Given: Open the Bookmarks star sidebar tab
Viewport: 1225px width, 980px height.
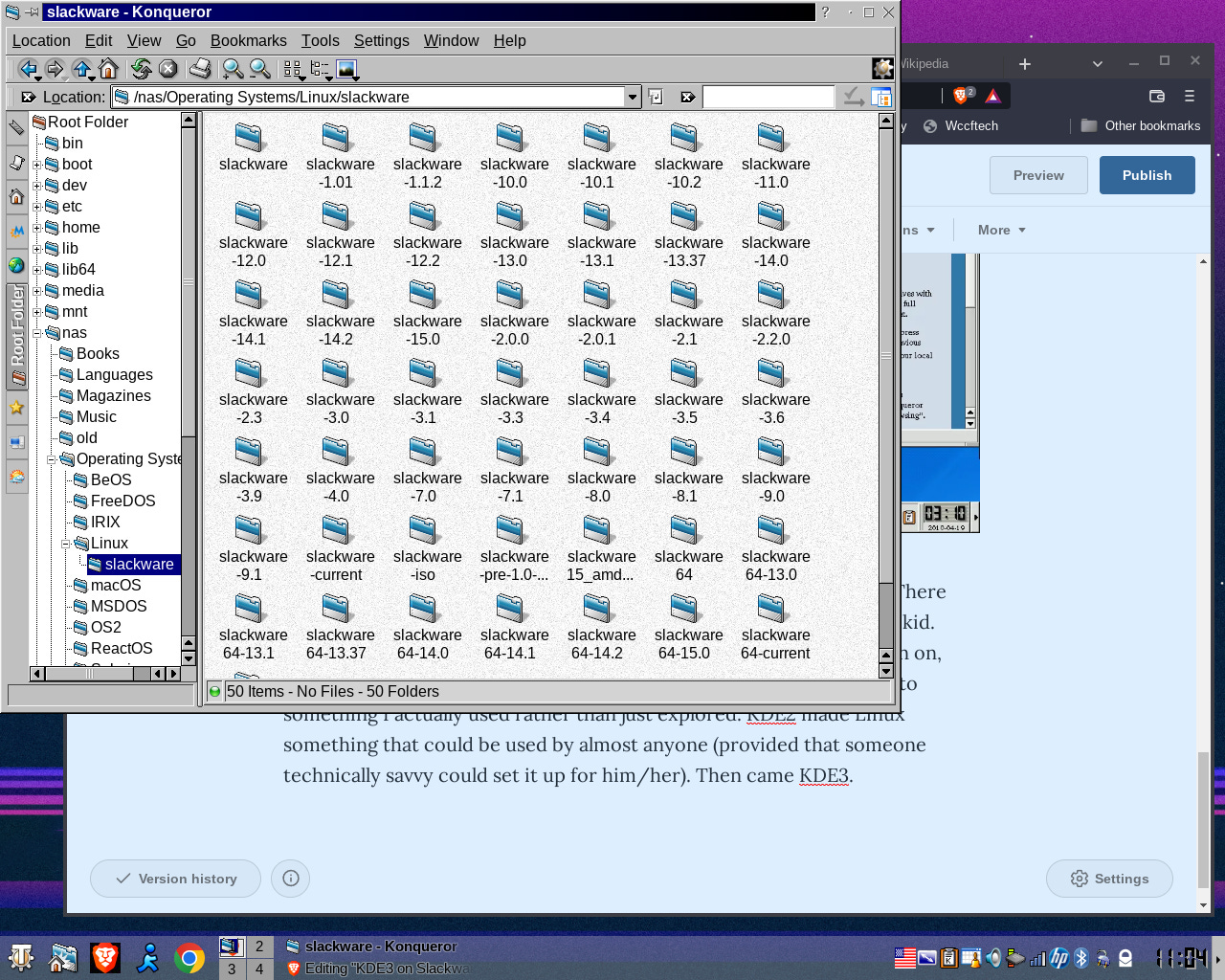Looking at the screenshot, I should point(16,408).
